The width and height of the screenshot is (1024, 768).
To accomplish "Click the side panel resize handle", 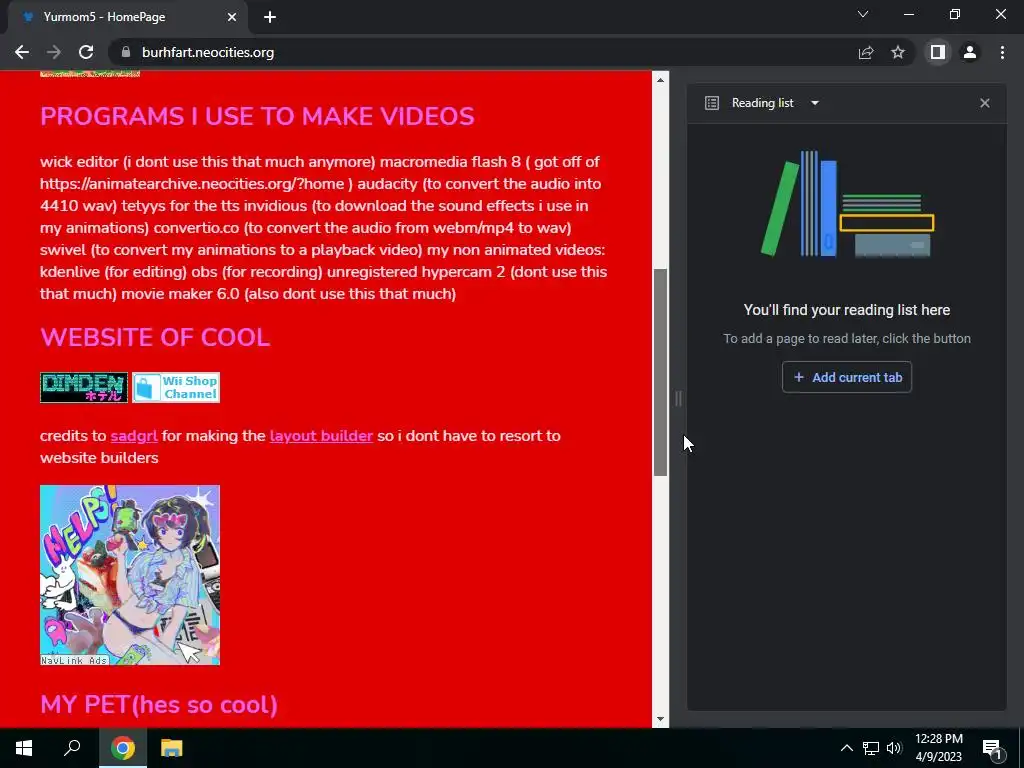I will coord(679,398).
